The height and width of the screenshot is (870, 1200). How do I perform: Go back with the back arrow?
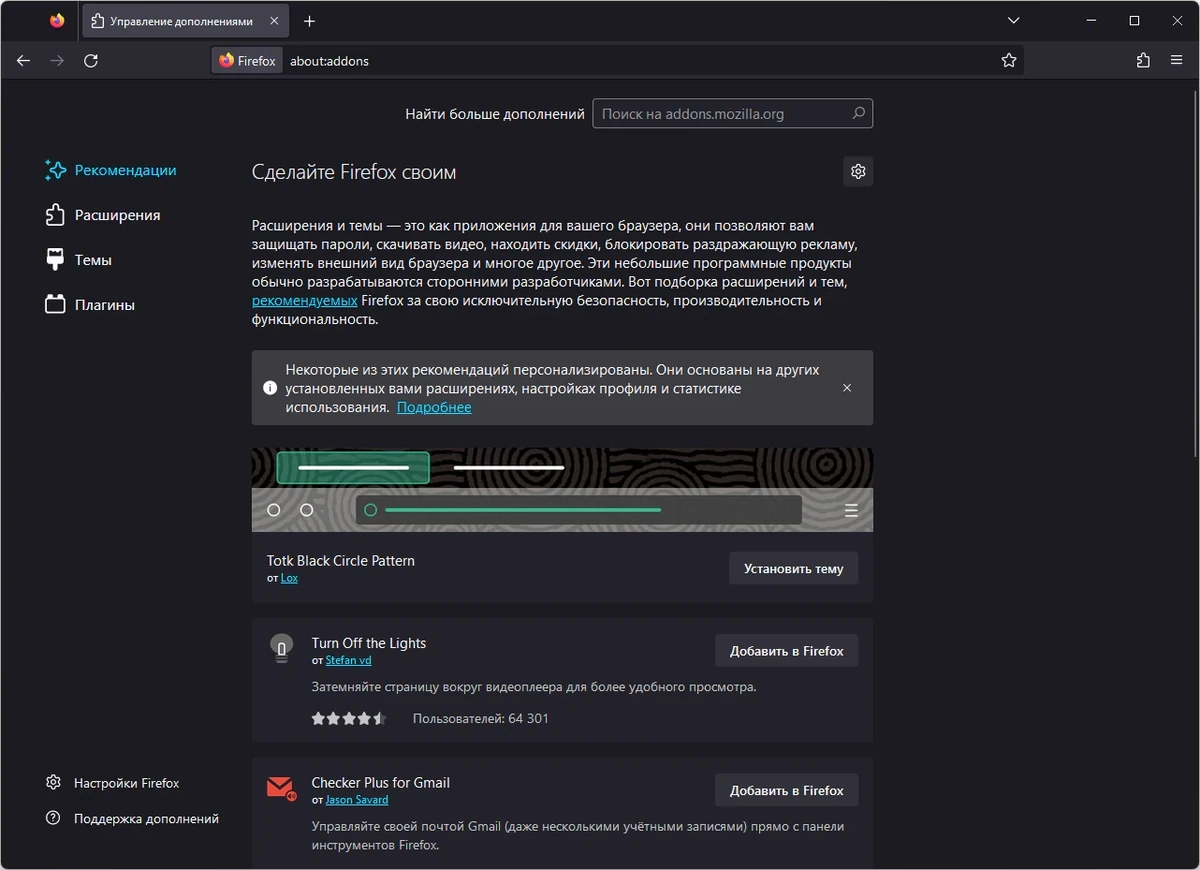24,61
